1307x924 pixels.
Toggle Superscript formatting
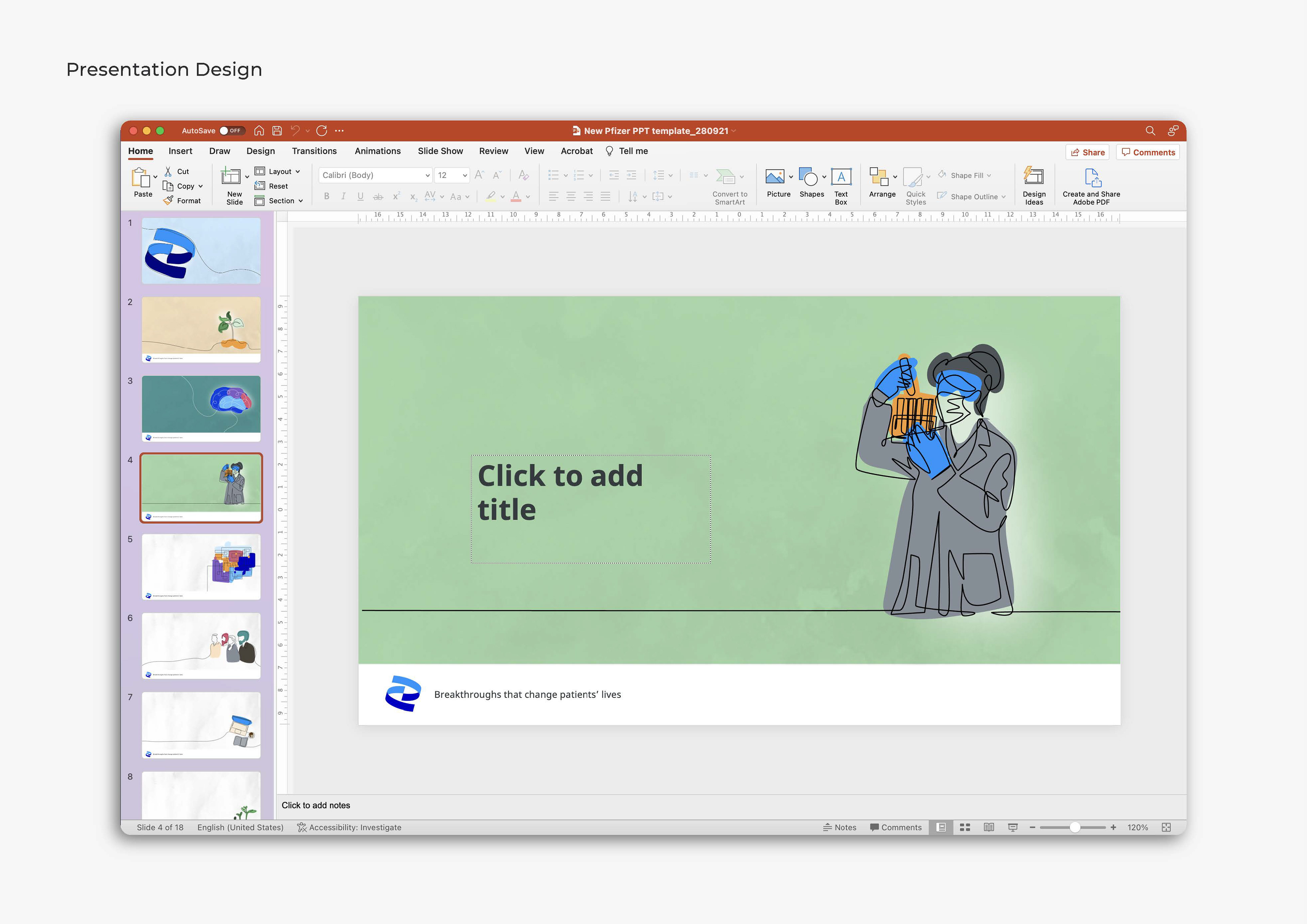[396, 196]
